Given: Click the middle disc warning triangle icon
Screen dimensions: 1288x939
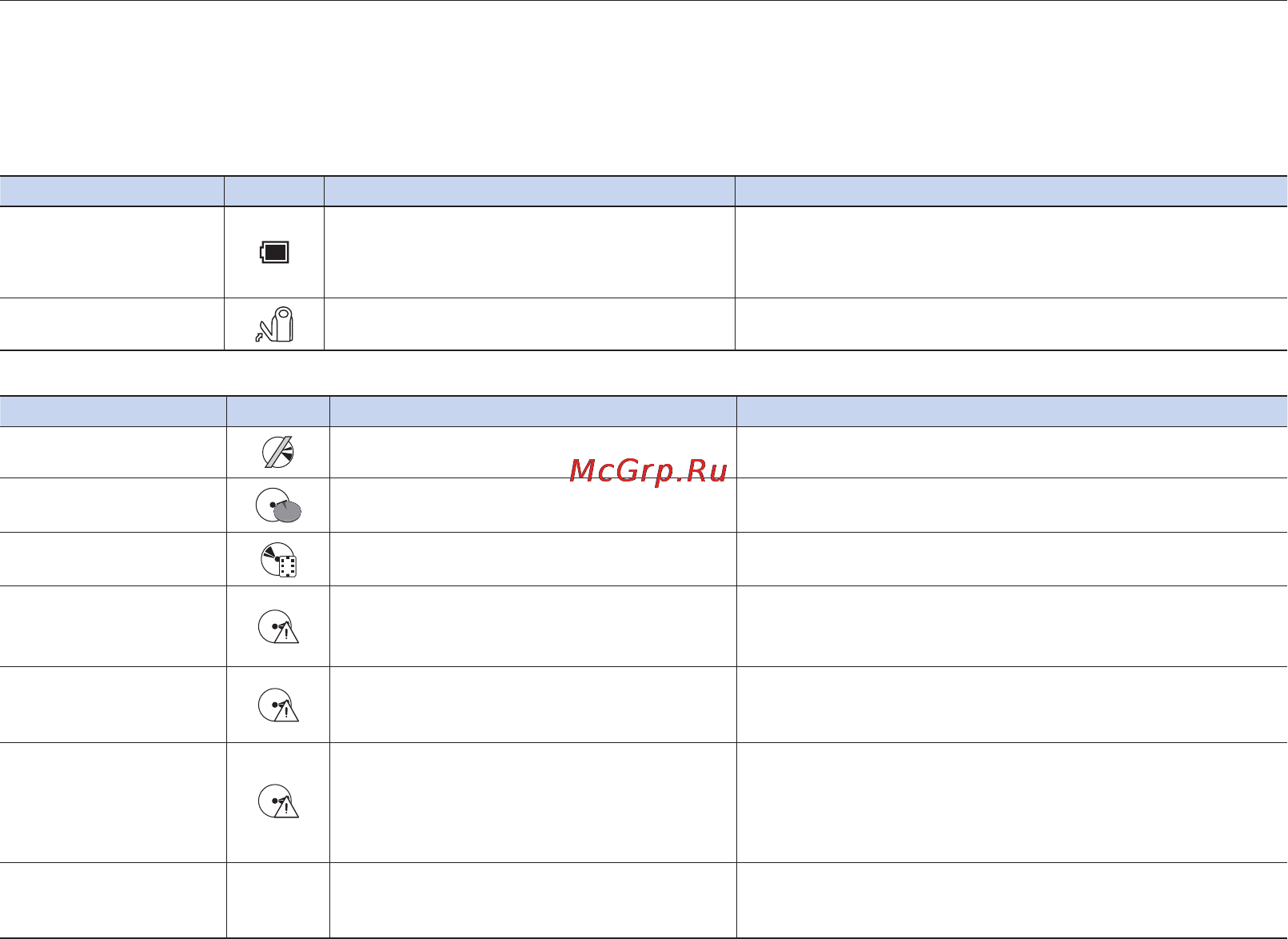Looking at the screenshot, I should point(279,705).
